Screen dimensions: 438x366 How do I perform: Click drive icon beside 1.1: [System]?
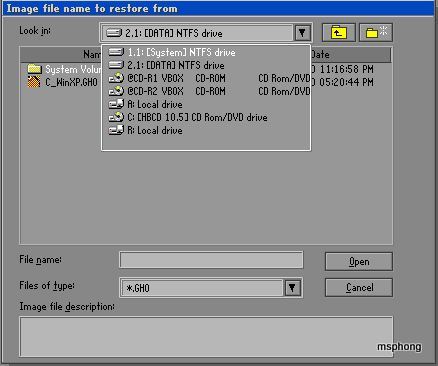coord(116,52)
